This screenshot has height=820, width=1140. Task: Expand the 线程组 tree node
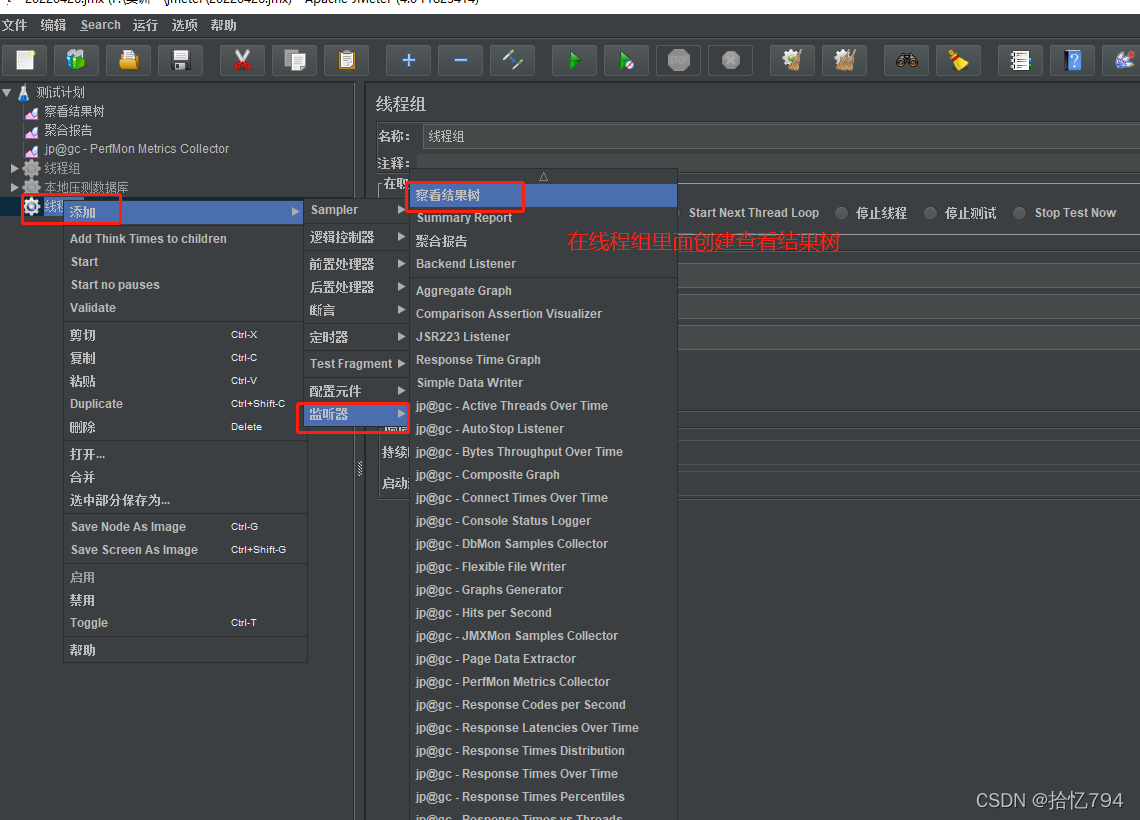click(15, 168)
